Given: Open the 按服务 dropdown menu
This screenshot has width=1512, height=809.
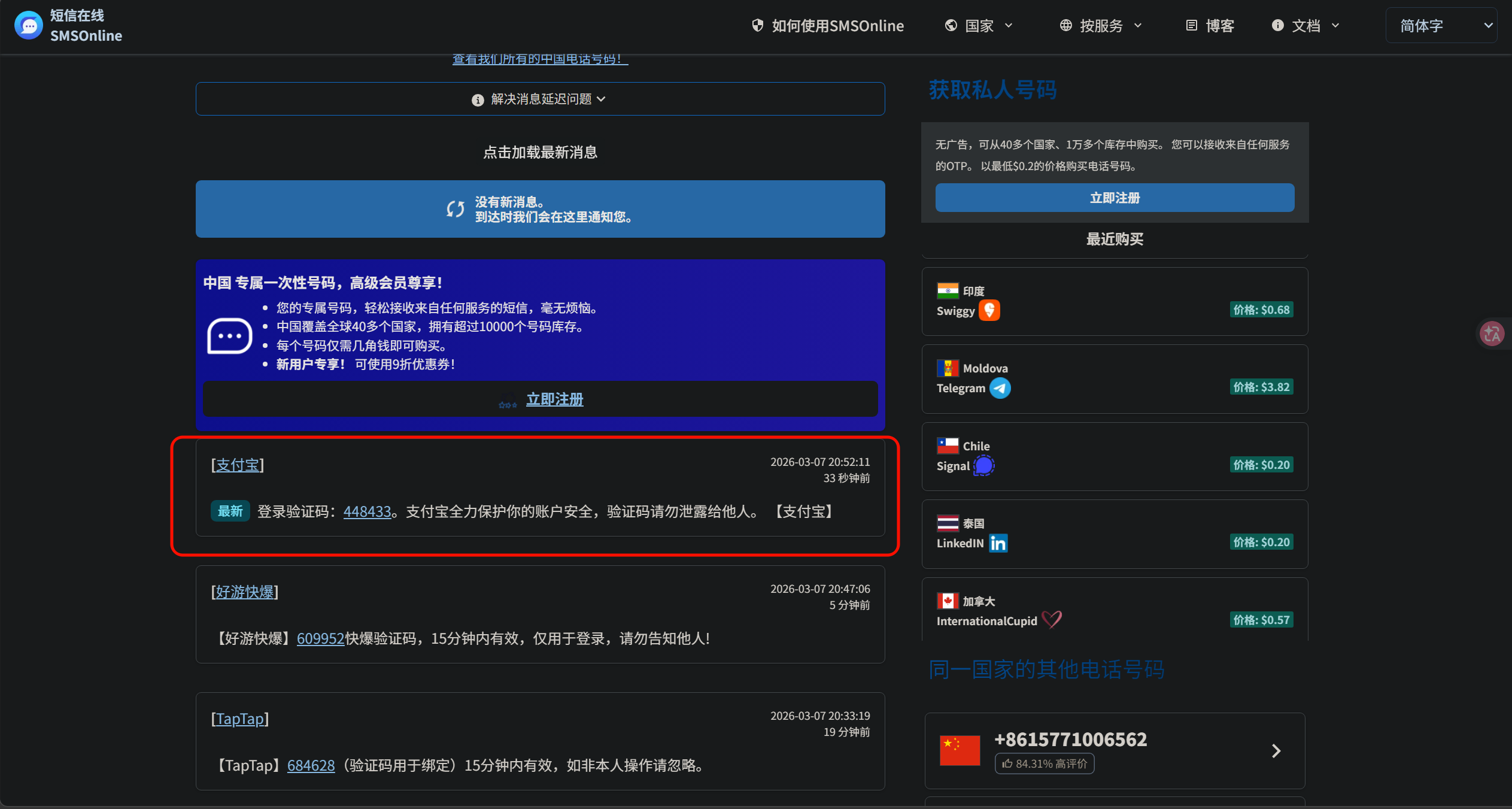Looking at the screenshot, I should tap(1101, 26).
